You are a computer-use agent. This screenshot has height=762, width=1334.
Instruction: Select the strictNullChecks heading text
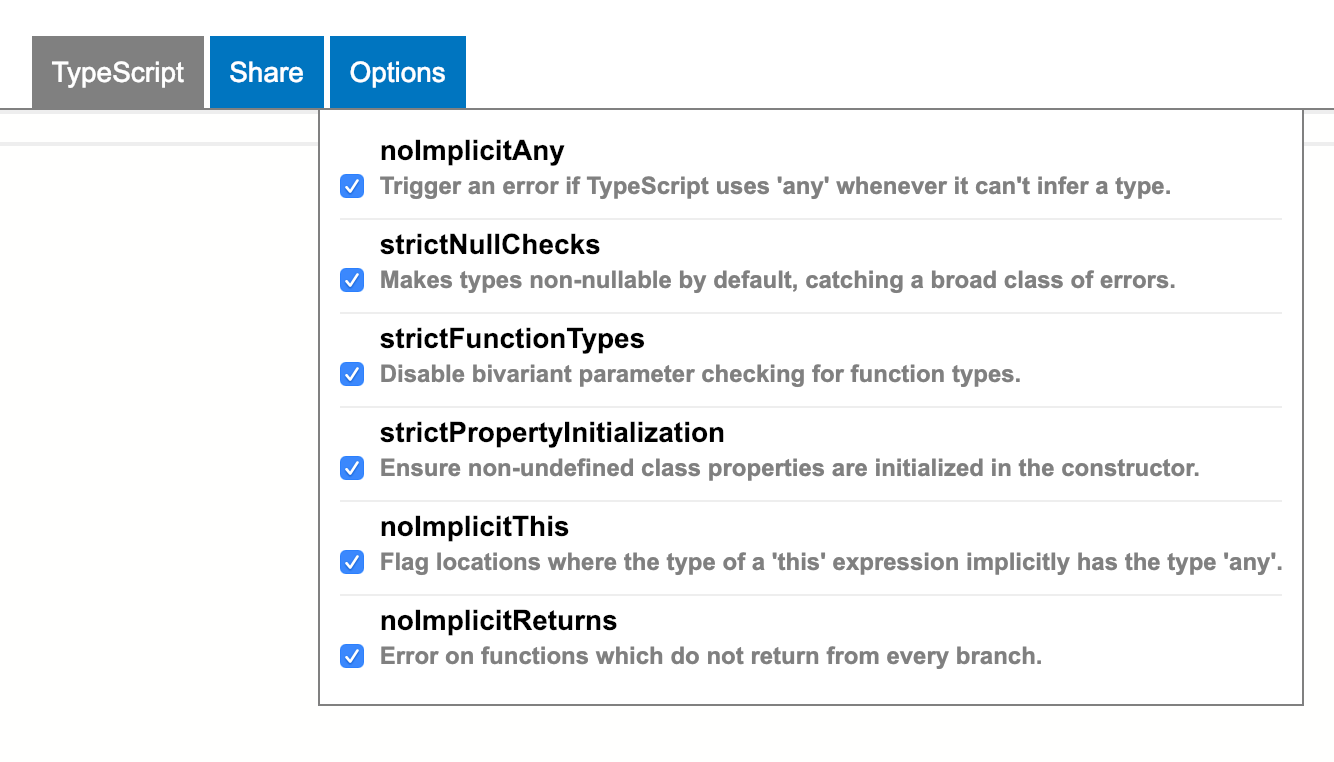(x=490, y=245)
